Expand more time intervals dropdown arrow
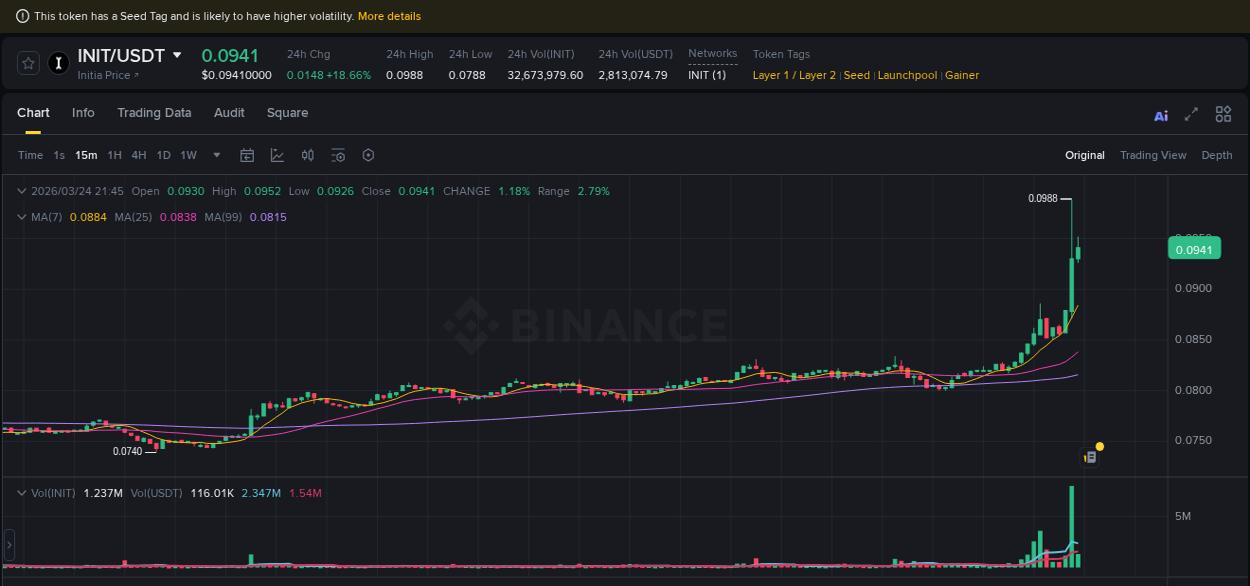Viewport: 1250px width, 586px height. 217,155
